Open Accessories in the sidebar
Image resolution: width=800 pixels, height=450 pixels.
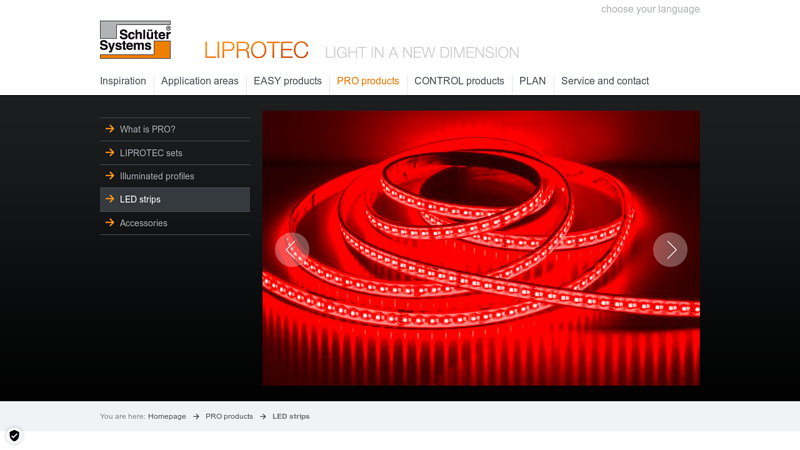click(175, 223)
